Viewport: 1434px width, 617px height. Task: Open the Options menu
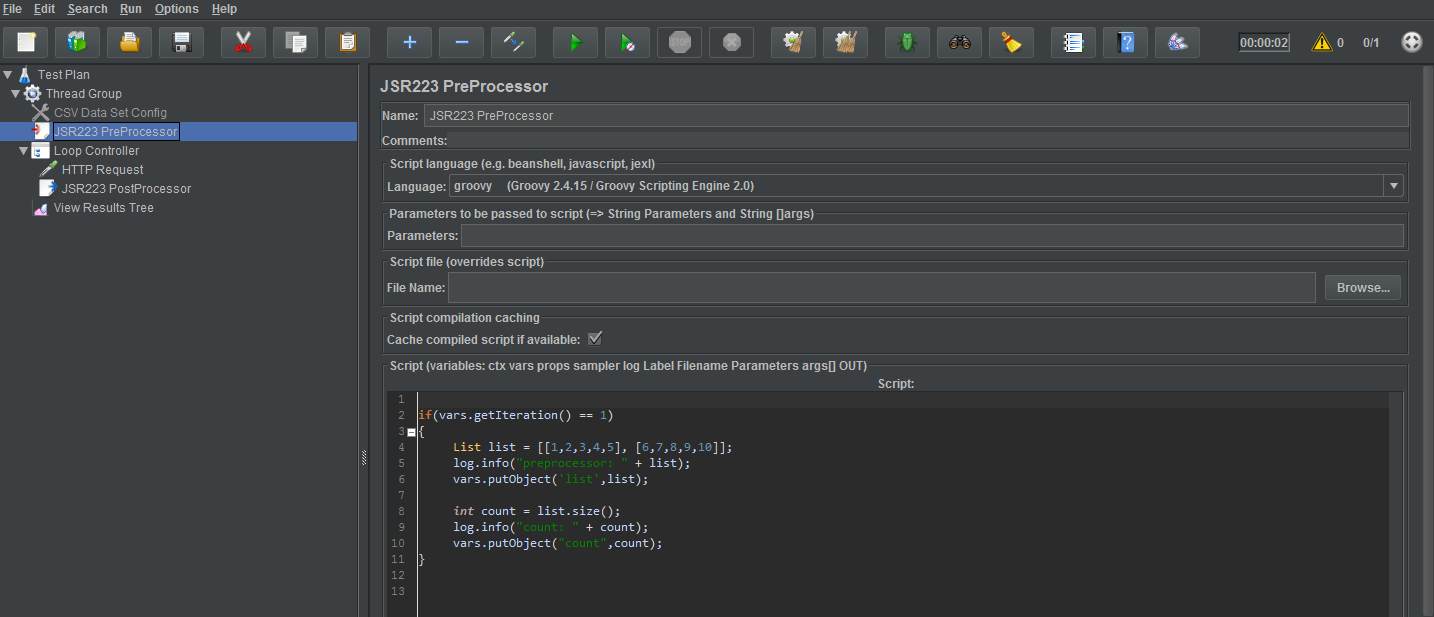[x=177, y=9]
